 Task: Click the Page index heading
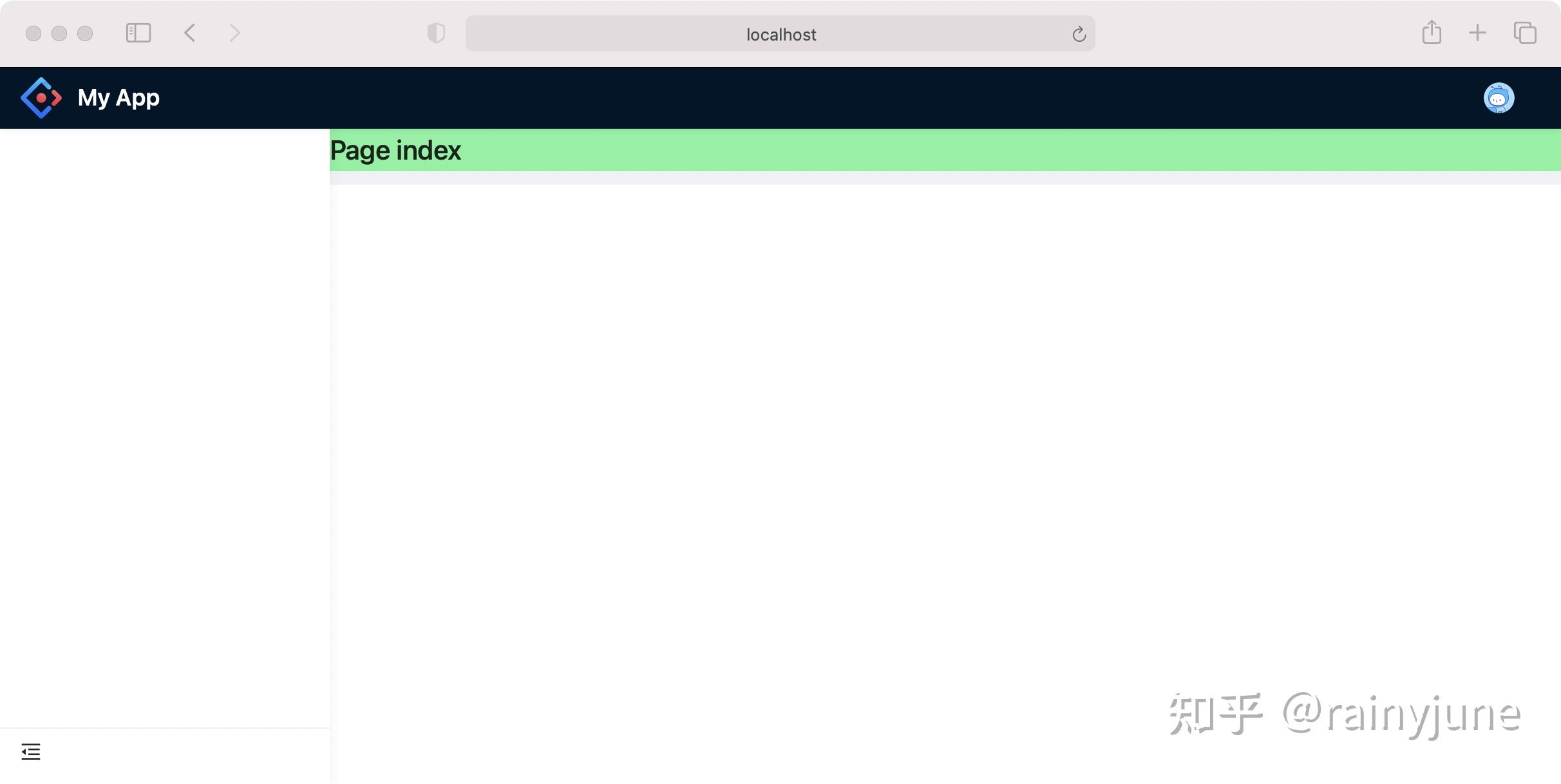[395, 151]
